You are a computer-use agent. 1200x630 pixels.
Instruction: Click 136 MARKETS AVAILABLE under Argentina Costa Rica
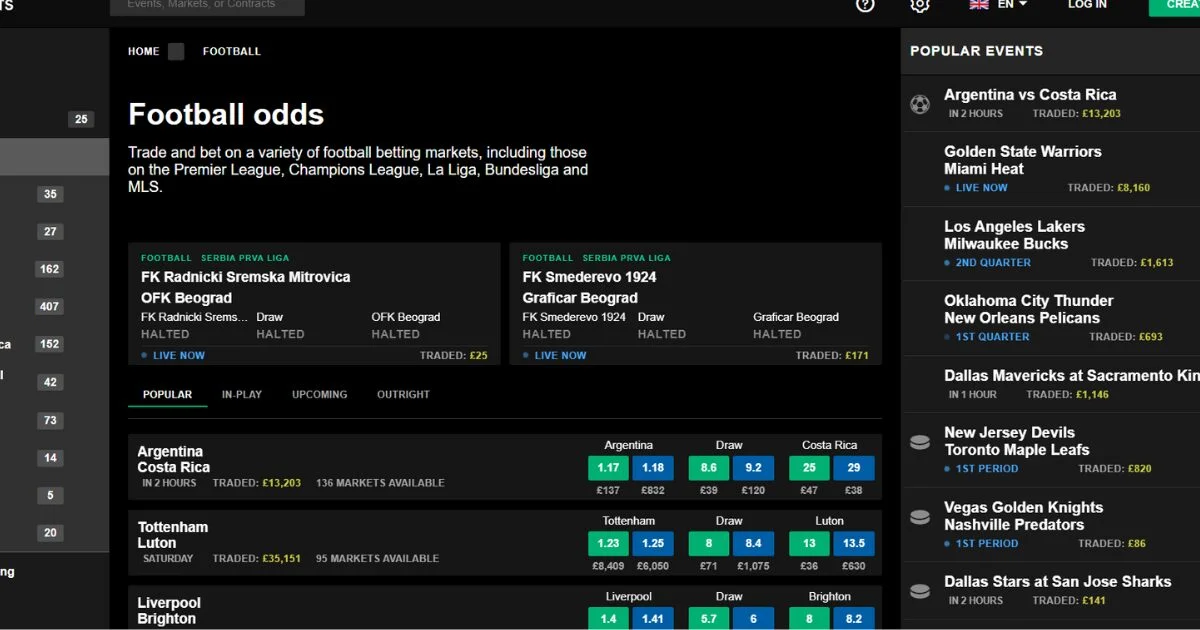pos(380,483)
